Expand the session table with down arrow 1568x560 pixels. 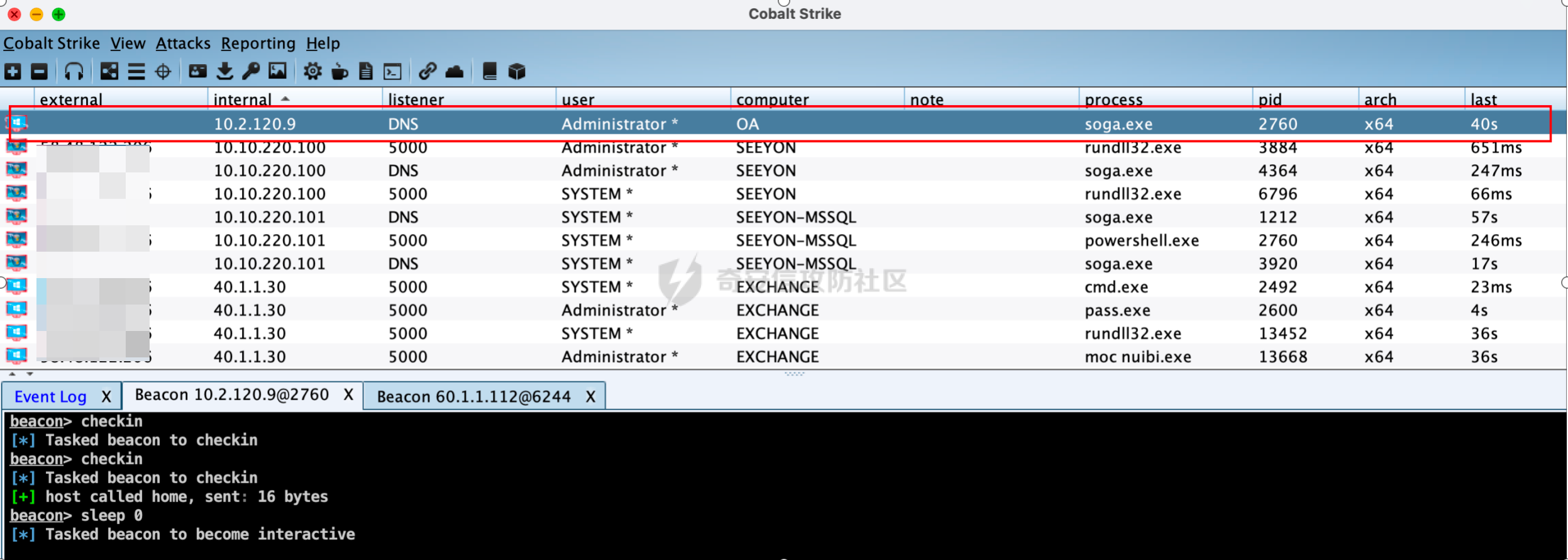pyautogui.click(x=30, y=374)
